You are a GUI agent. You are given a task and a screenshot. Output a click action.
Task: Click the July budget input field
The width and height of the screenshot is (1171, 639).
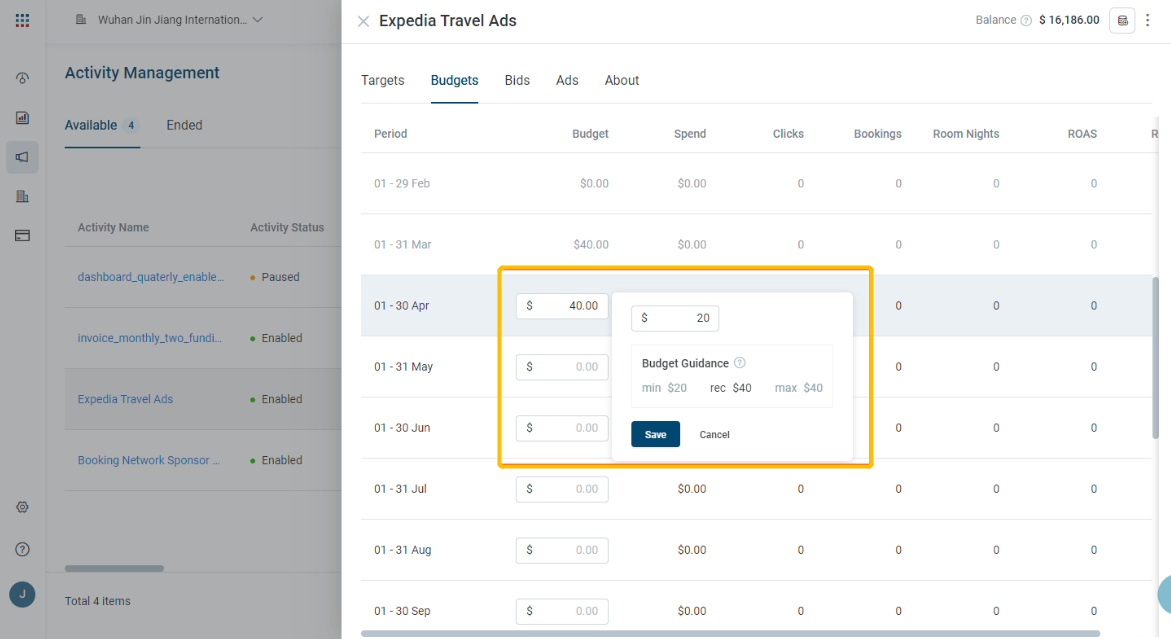pos(562,489)
